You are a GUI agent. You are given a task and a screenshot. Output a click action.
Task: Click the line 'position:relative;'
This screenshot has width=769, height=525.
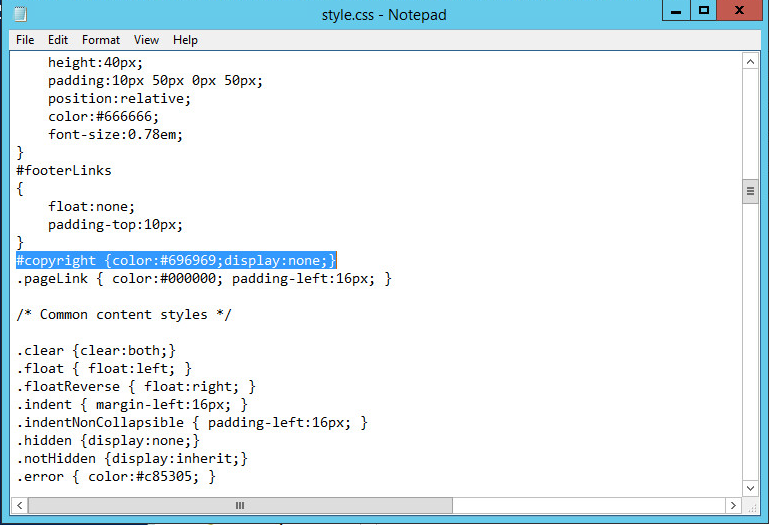(x=119, y=99)
